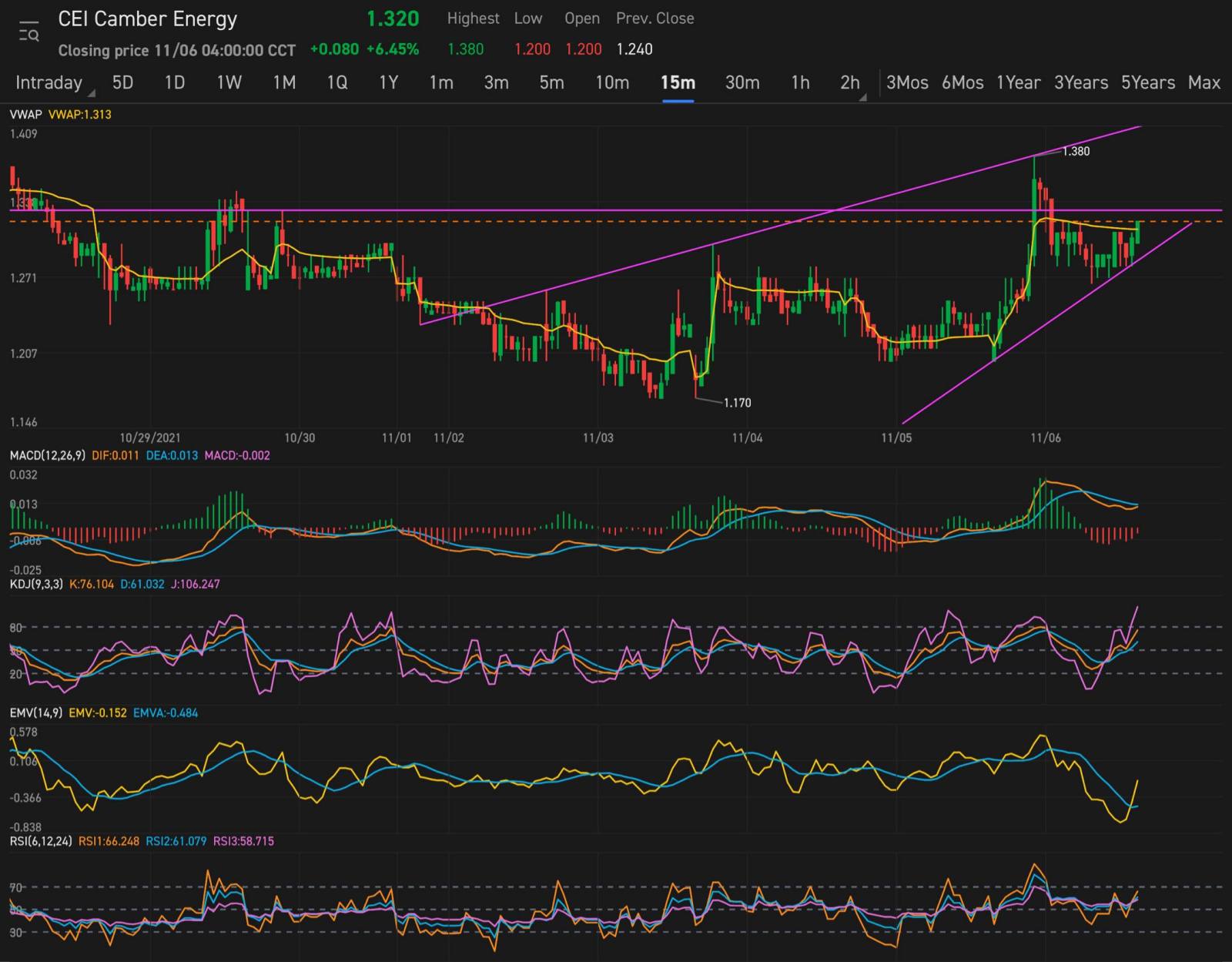This screenshot has height=962, width=1232.
Task: Open the MACD(12,26,9) indicator settings label
Action: pos(48,455)
